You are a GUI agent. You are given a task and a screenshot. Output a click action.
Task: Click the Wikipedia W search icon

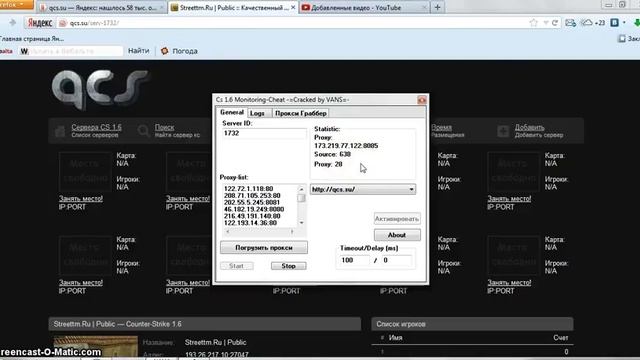[x=24, y=51]
